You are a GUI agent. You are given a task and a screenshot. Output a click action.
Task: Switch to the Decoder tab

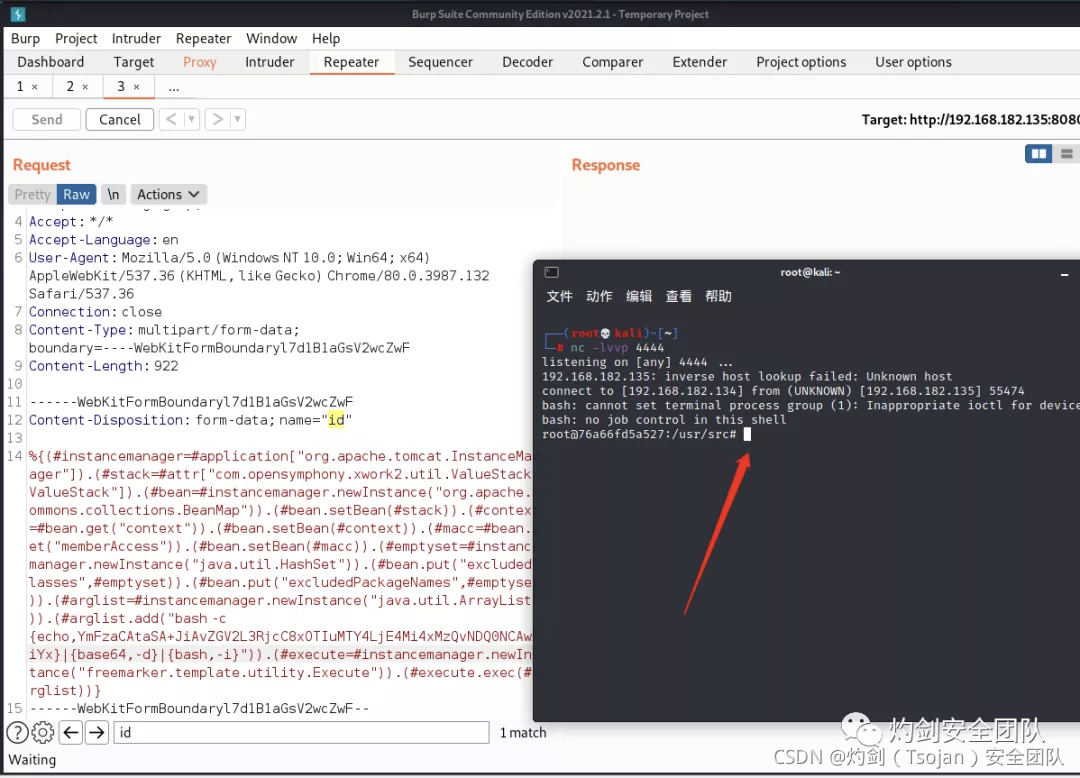pos(527,62)
